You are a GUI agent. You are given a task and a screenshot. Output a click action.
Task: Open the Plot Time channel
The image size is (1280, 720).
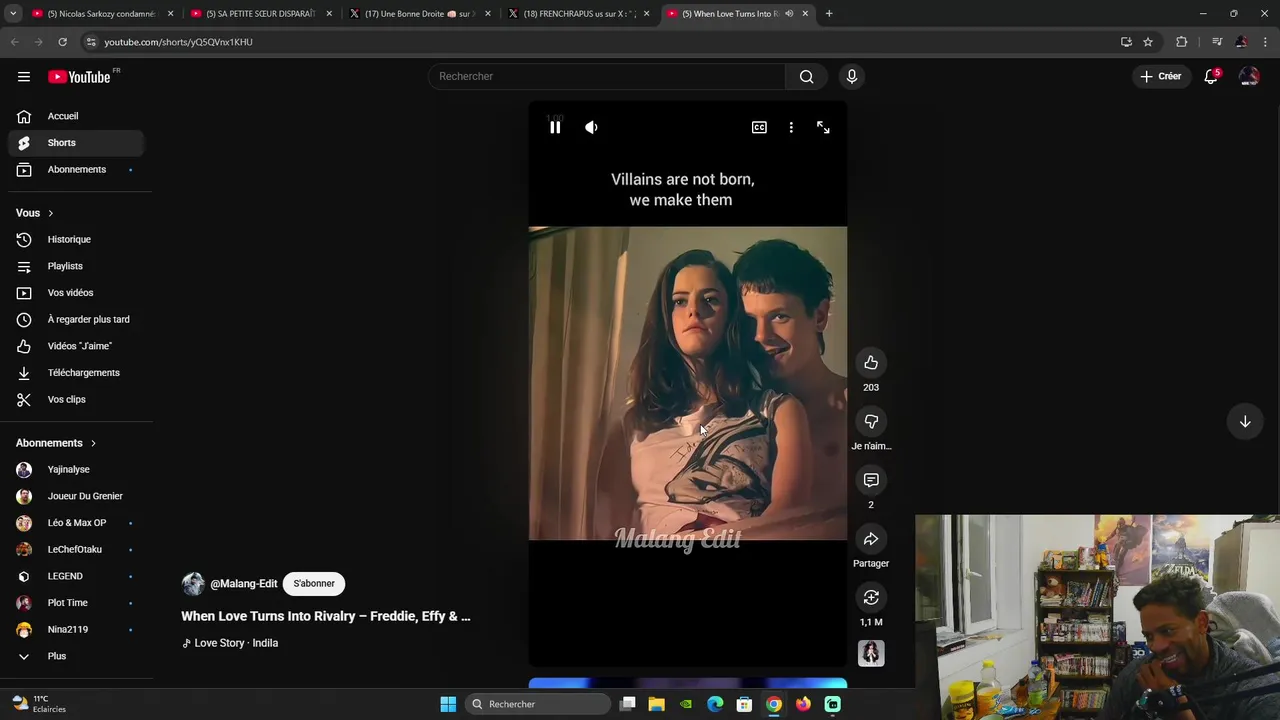[76, 603]
